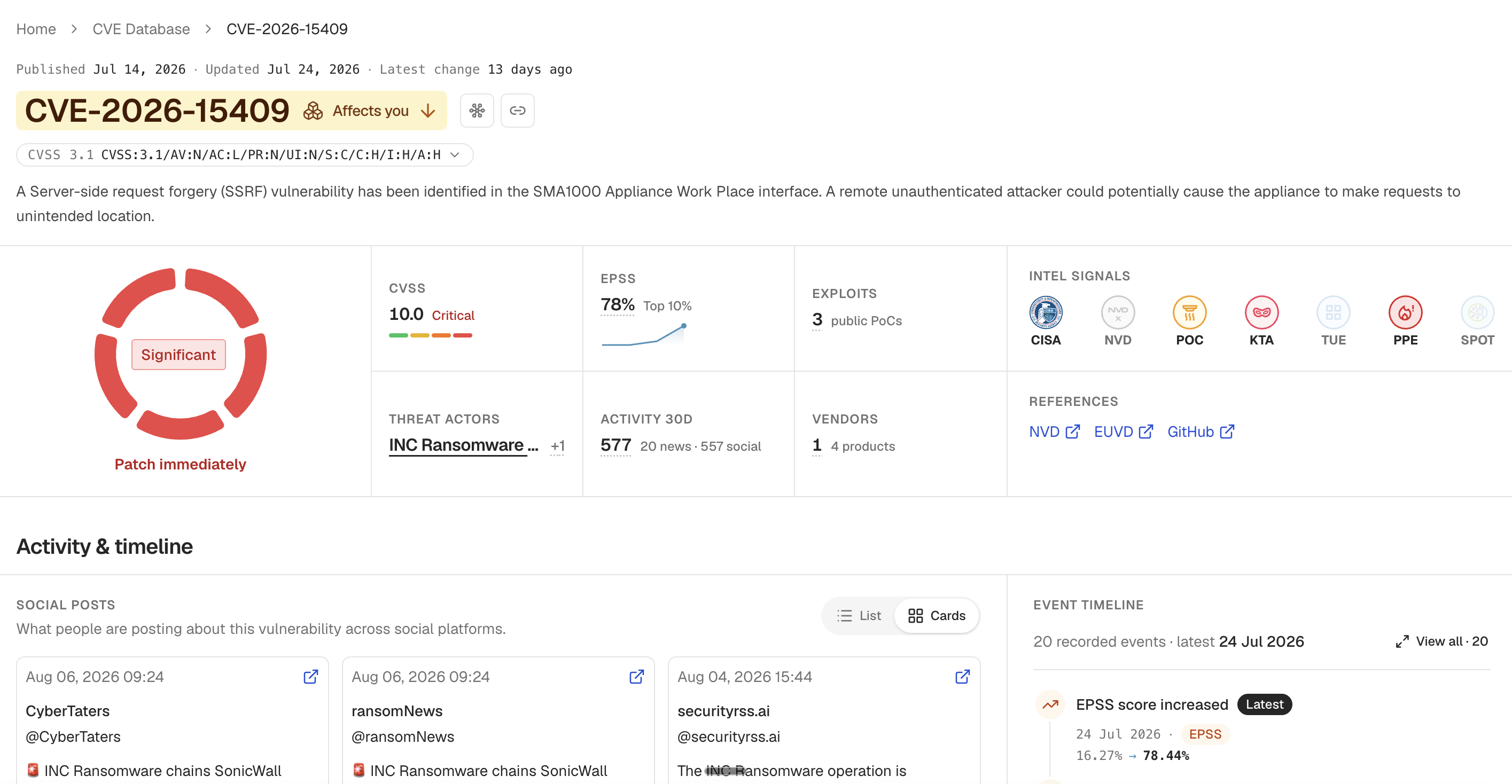Switch social posts to List view
Image resolution: width=1512 pixels, height=784 pixels.
pyautogui.click(x=859, y=616)
